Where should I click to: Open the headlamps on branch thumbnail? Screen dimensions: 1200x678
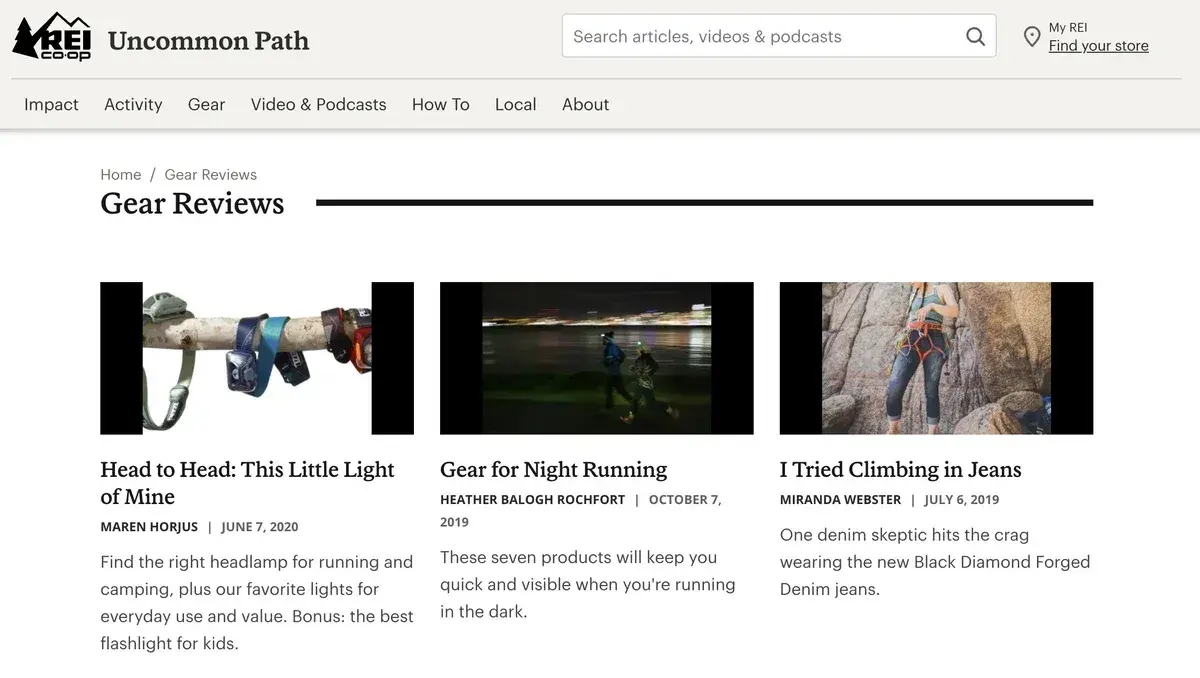click(x=257, y=358)
